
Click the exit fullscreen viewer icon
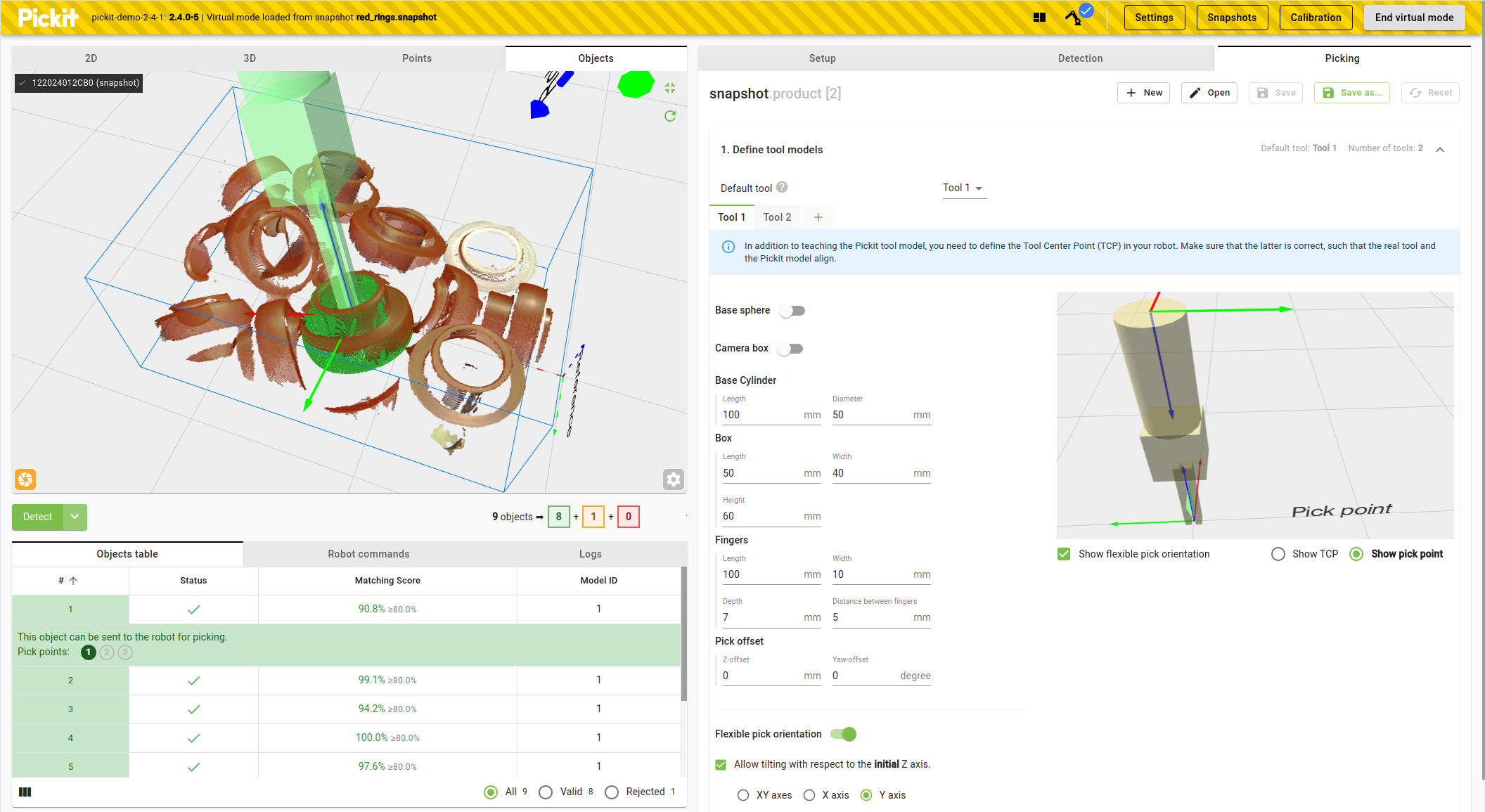tap(669, 88)
